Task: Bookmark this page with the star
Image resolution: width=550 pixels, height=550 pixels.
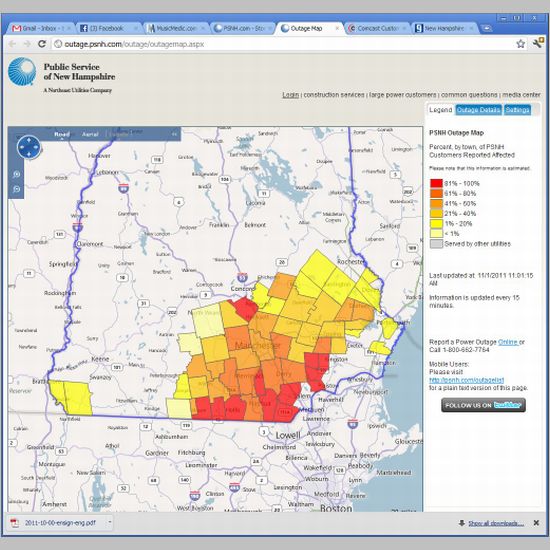Action: click(521, 44)
